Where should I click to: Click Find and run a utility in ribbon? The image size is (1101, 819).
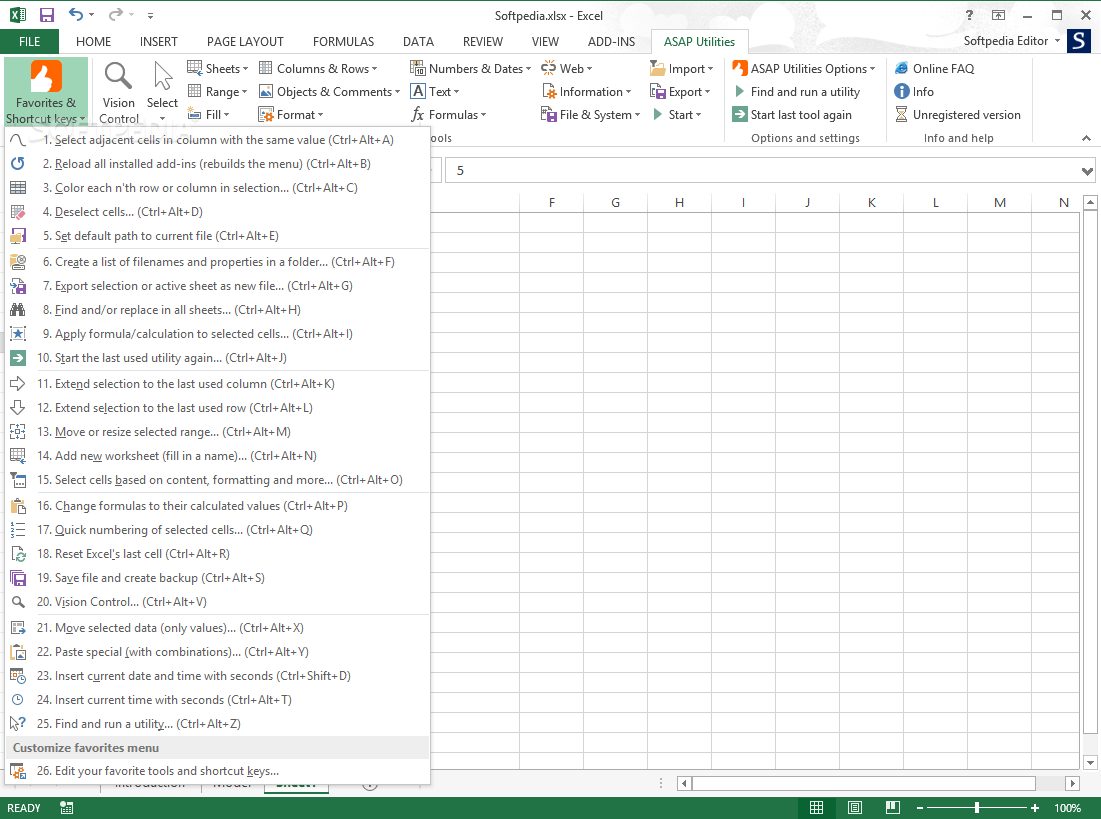pyautogui.click(x=797, y=91)
